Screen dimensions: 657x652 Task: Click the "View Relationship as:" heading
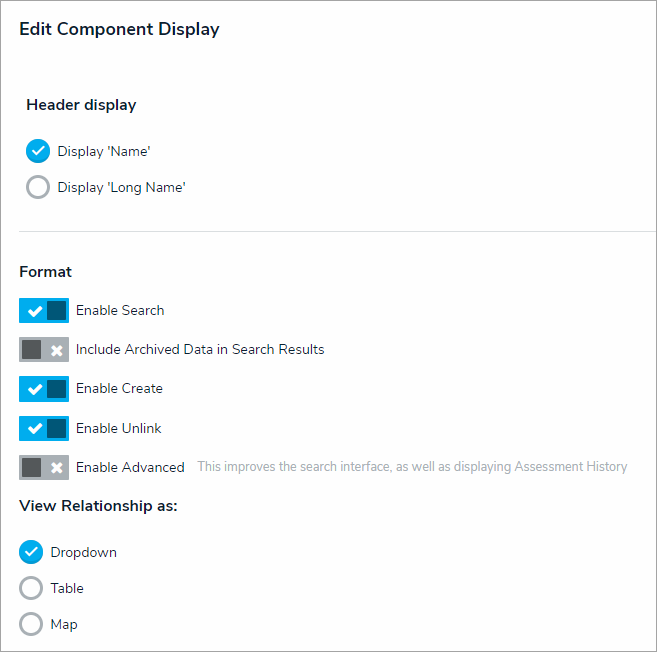pyautogui.click(x=98, y=506)
